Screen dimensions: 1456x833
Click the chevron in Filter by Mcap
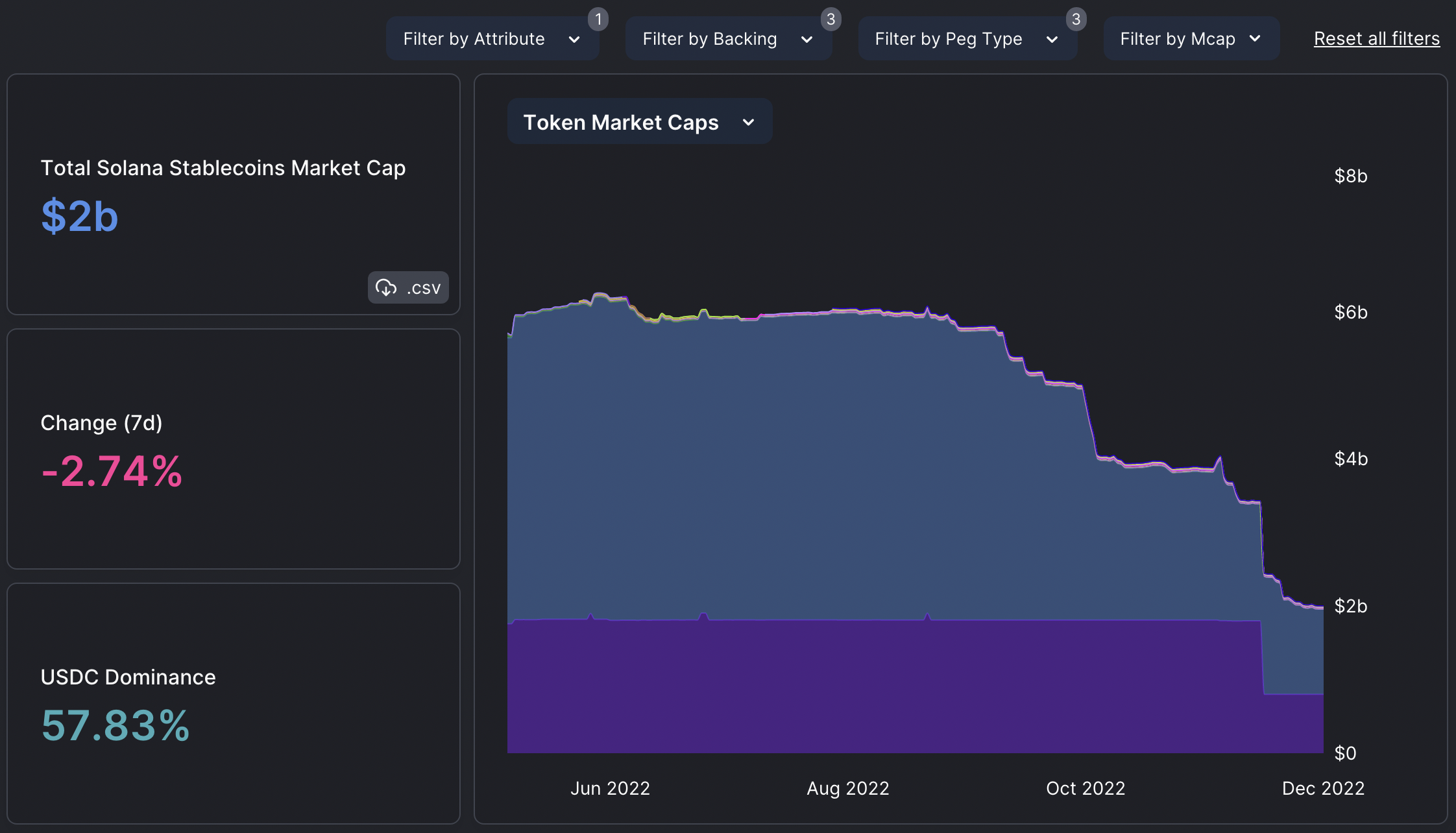(1255, 39)
